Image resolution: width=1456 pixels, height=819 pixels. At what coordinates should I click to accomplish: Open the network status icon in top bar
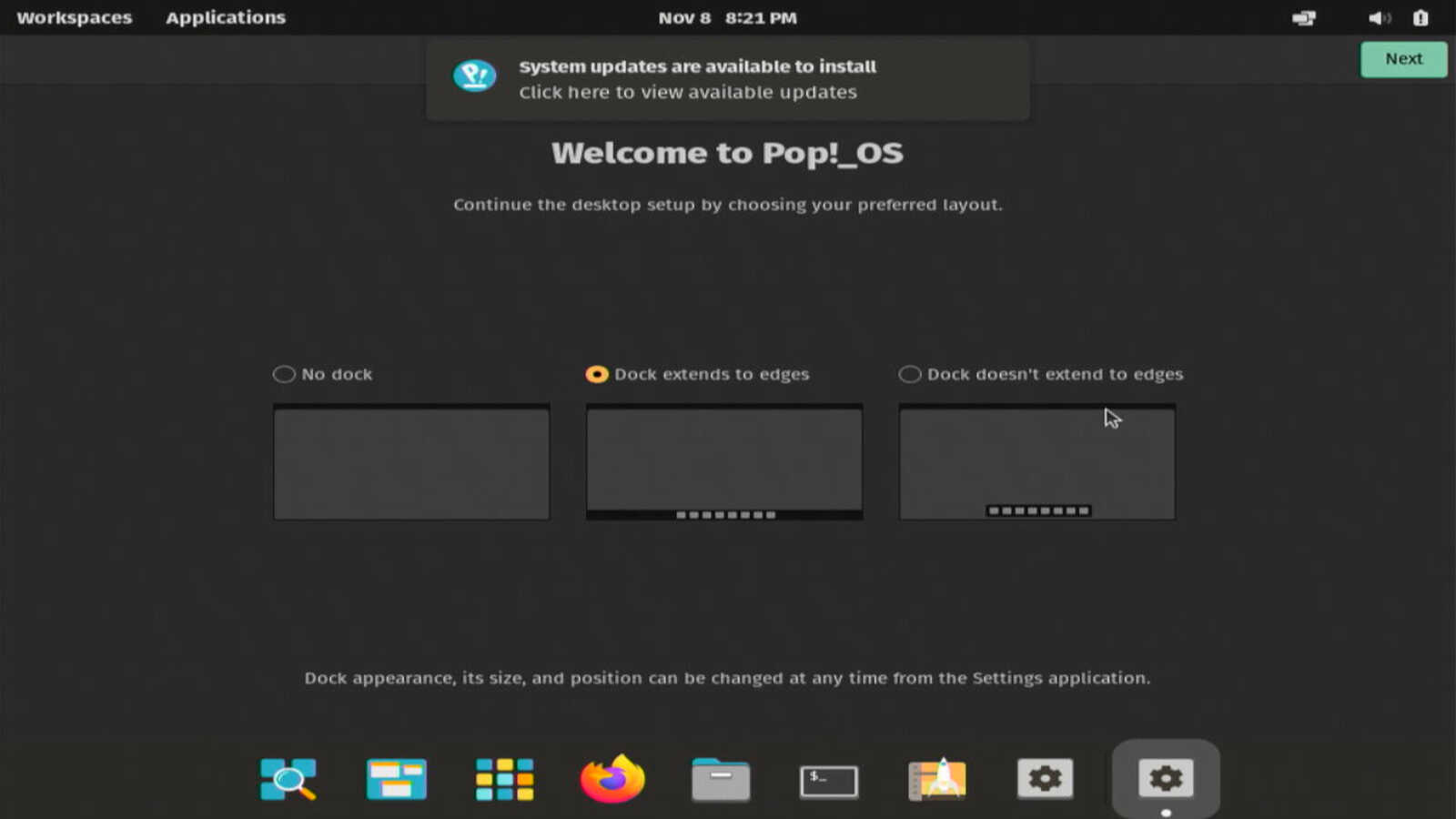coord(1304,18)
